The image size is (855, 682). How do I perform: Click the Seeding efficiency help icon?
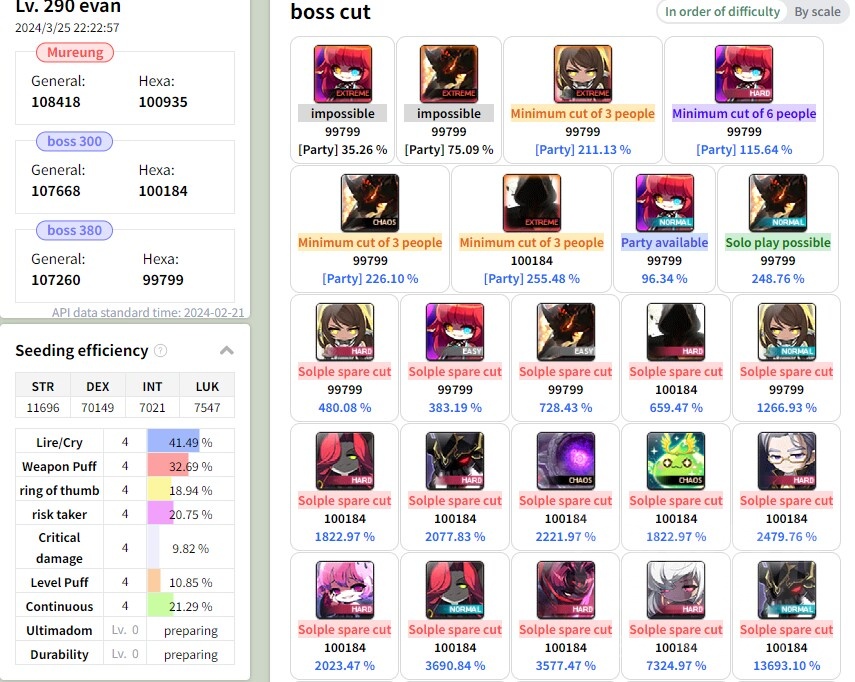160,351
